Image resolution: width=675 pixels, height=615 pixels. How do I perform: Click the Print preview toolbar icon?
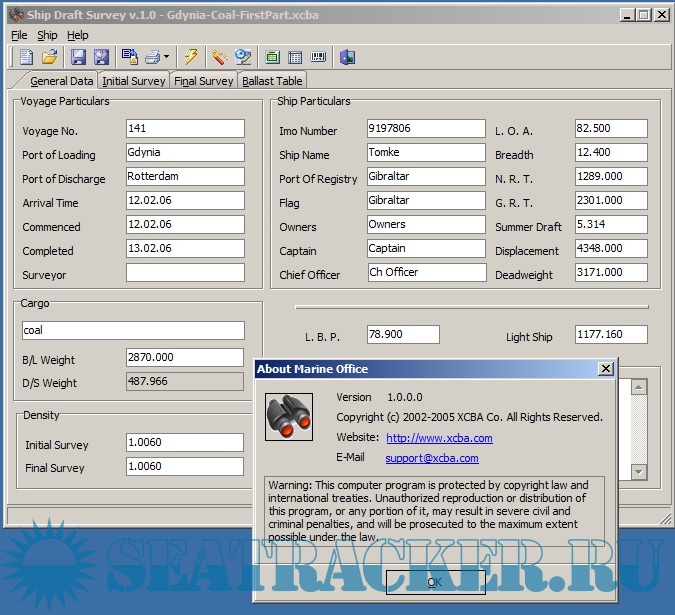(x=130, y=57)
